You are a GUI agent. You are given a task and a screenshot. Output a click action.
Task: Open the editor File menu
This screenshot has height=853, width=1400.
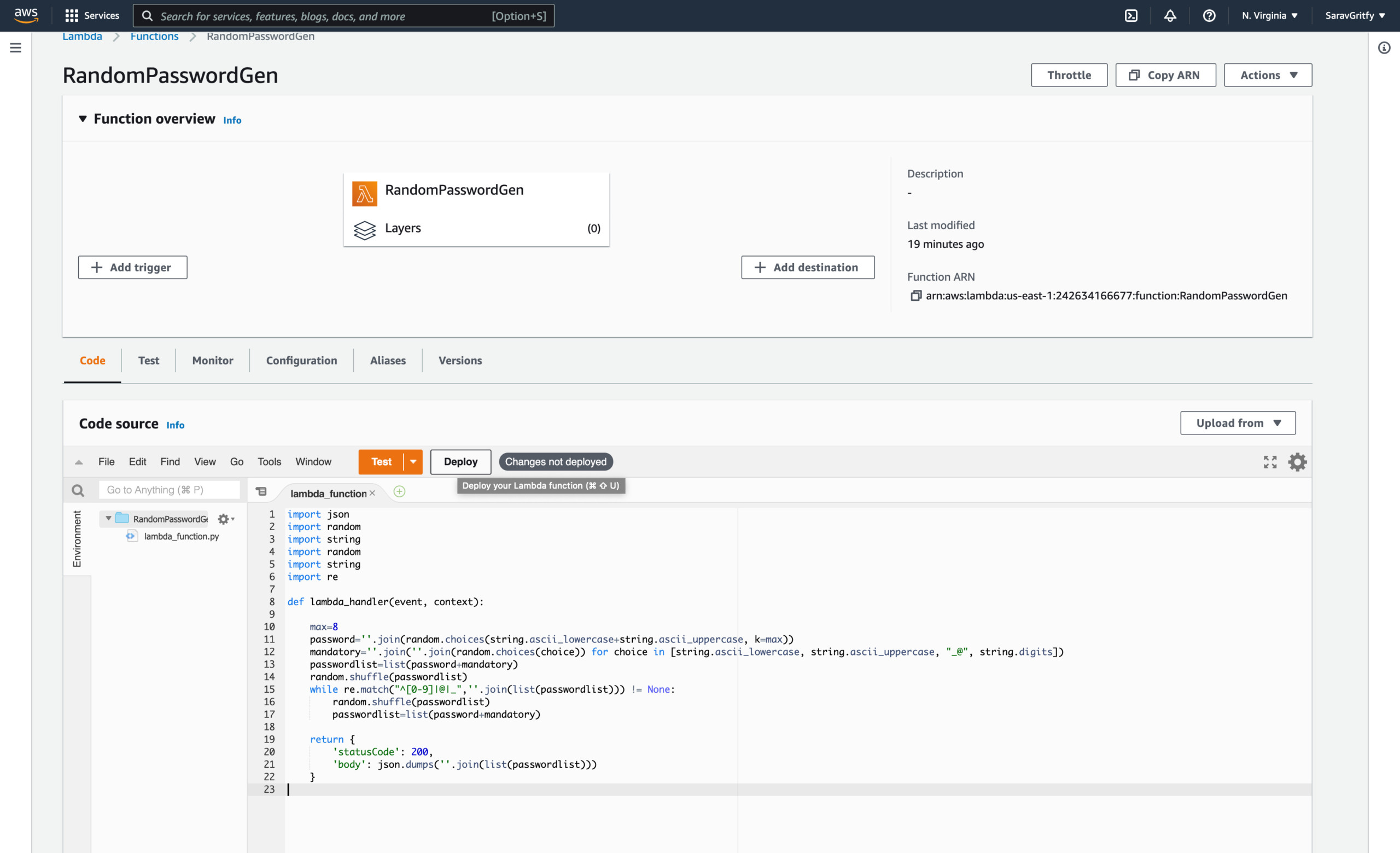[106, 461]
